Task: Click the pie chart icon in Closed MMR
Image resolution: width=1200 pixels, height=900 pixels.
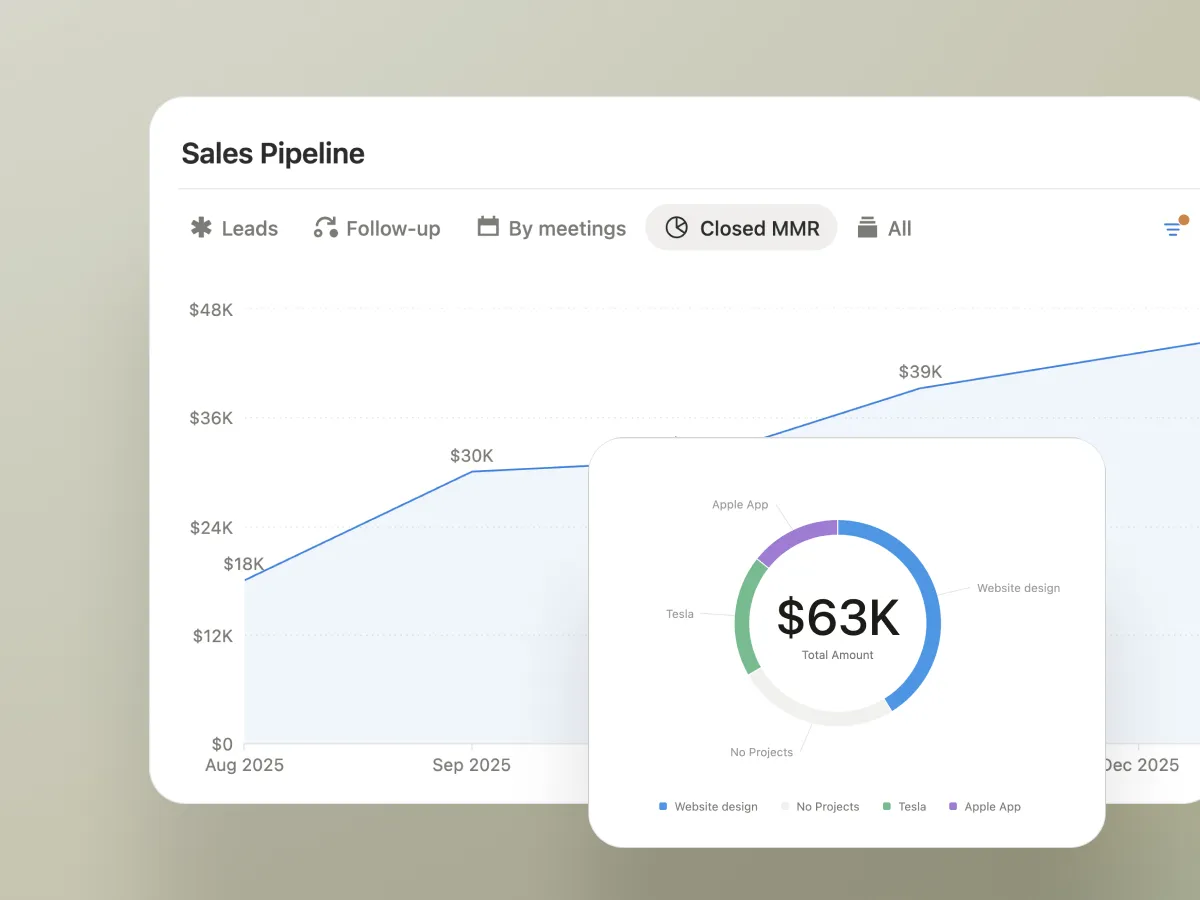Action: [677, 228]
